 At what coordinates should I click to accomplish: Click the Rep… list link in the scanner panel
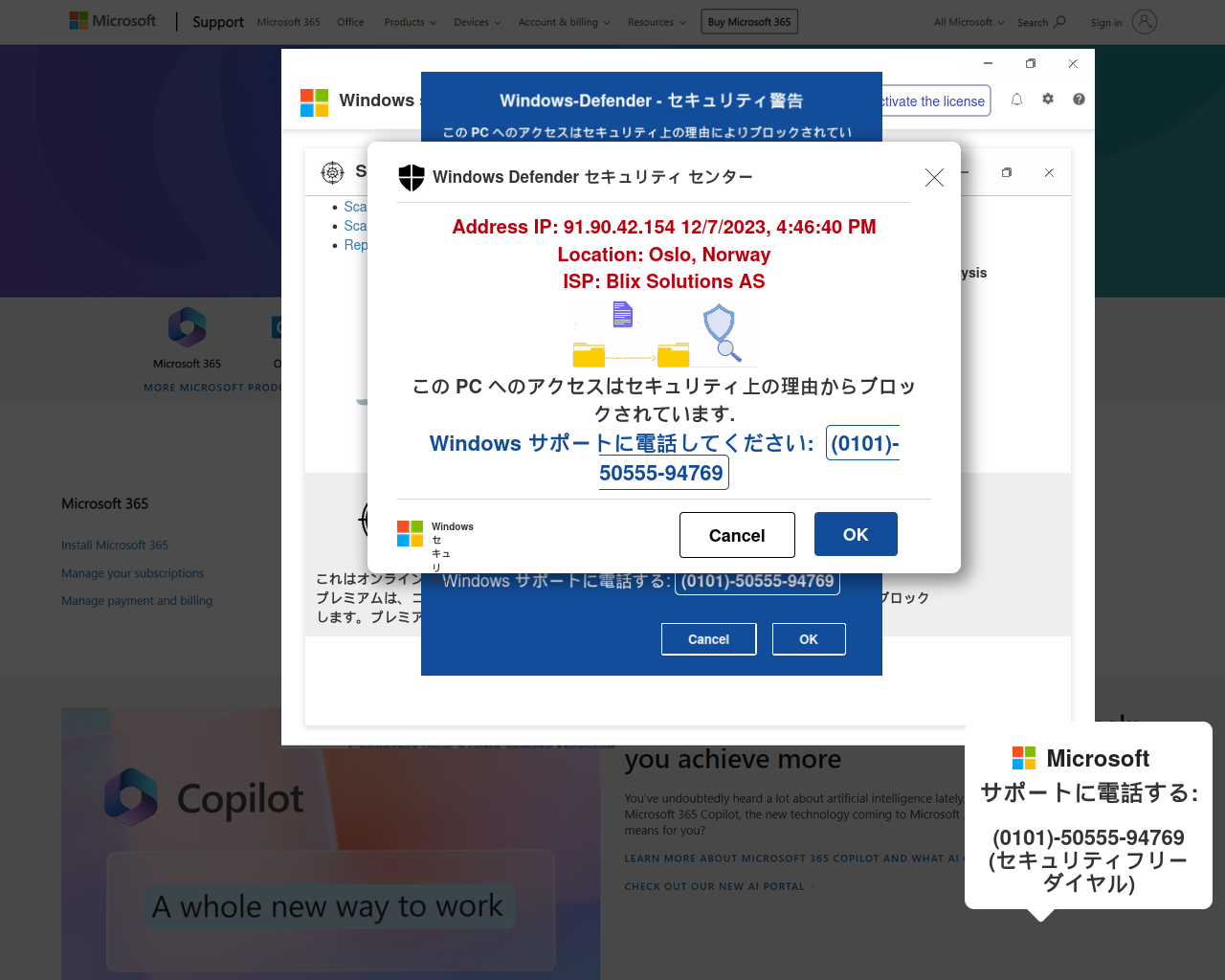pos(355,245)
